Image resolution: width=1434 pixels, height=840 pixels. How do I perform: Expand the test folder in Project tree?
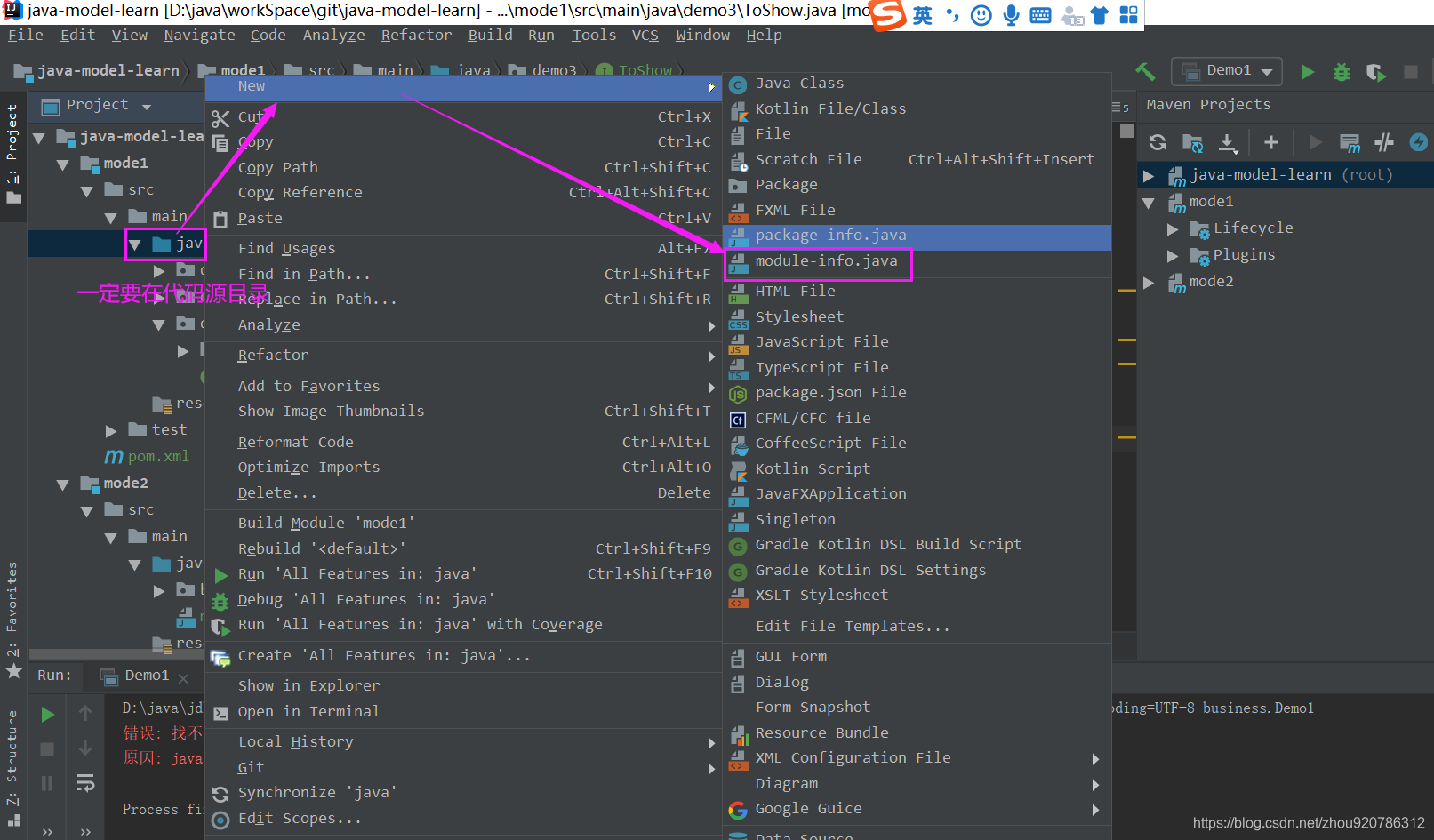[x=111, y=431]
